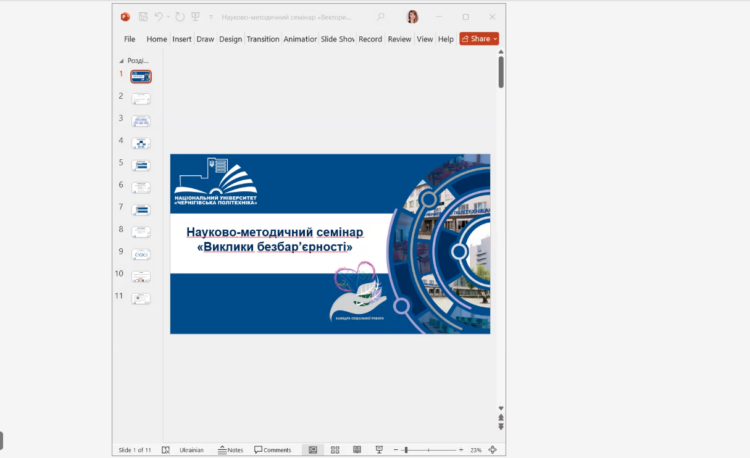This screenshot has width=750, height=458.
Task: Select slide 9 thumbnail
Action: (141, 254)
